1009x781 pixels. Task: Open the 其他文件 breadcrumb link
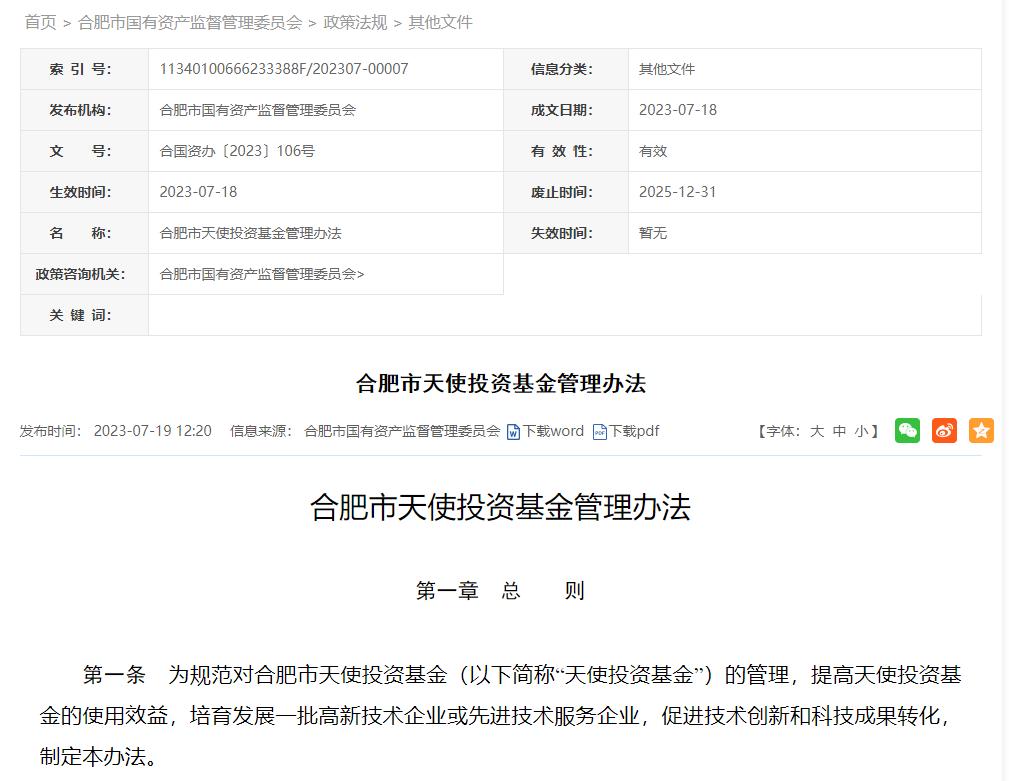440,23
